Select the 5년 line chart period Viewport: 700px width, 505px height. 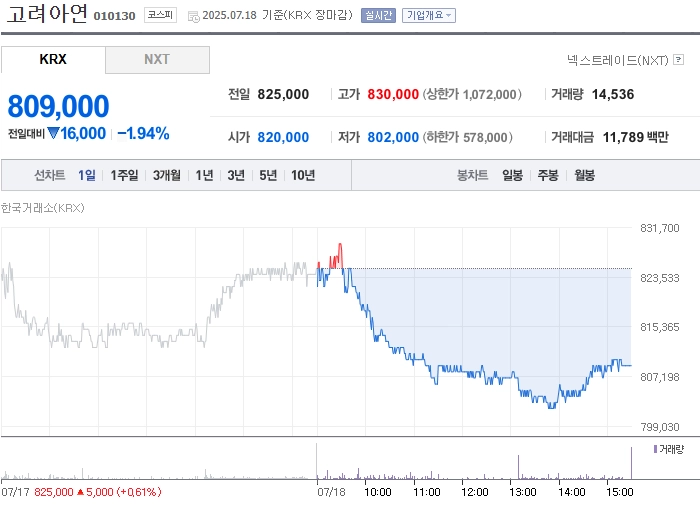268,175
